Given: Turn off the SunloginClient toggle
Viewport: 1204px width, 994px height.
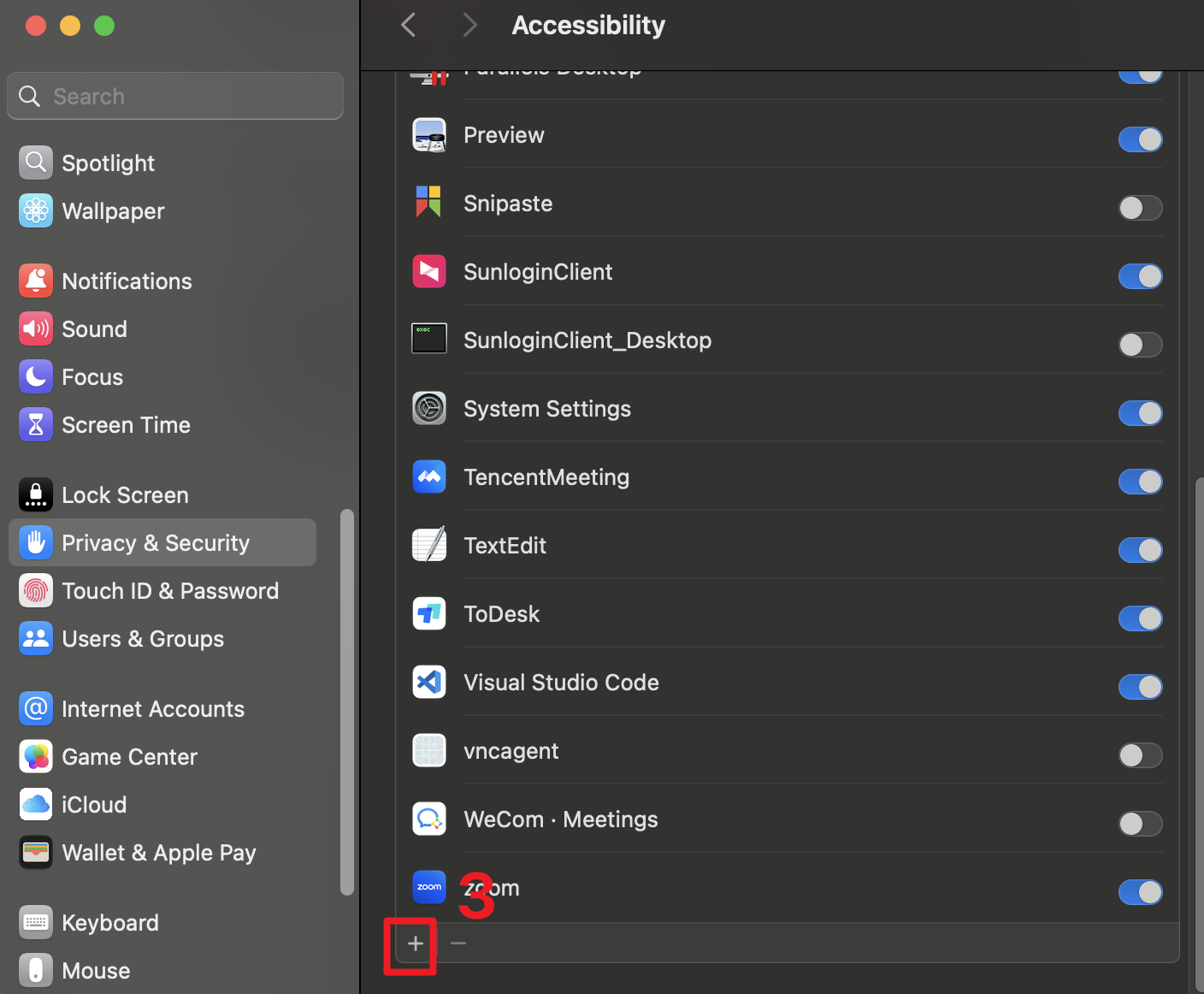Looking at the screenshot, I should point(1141,276).
